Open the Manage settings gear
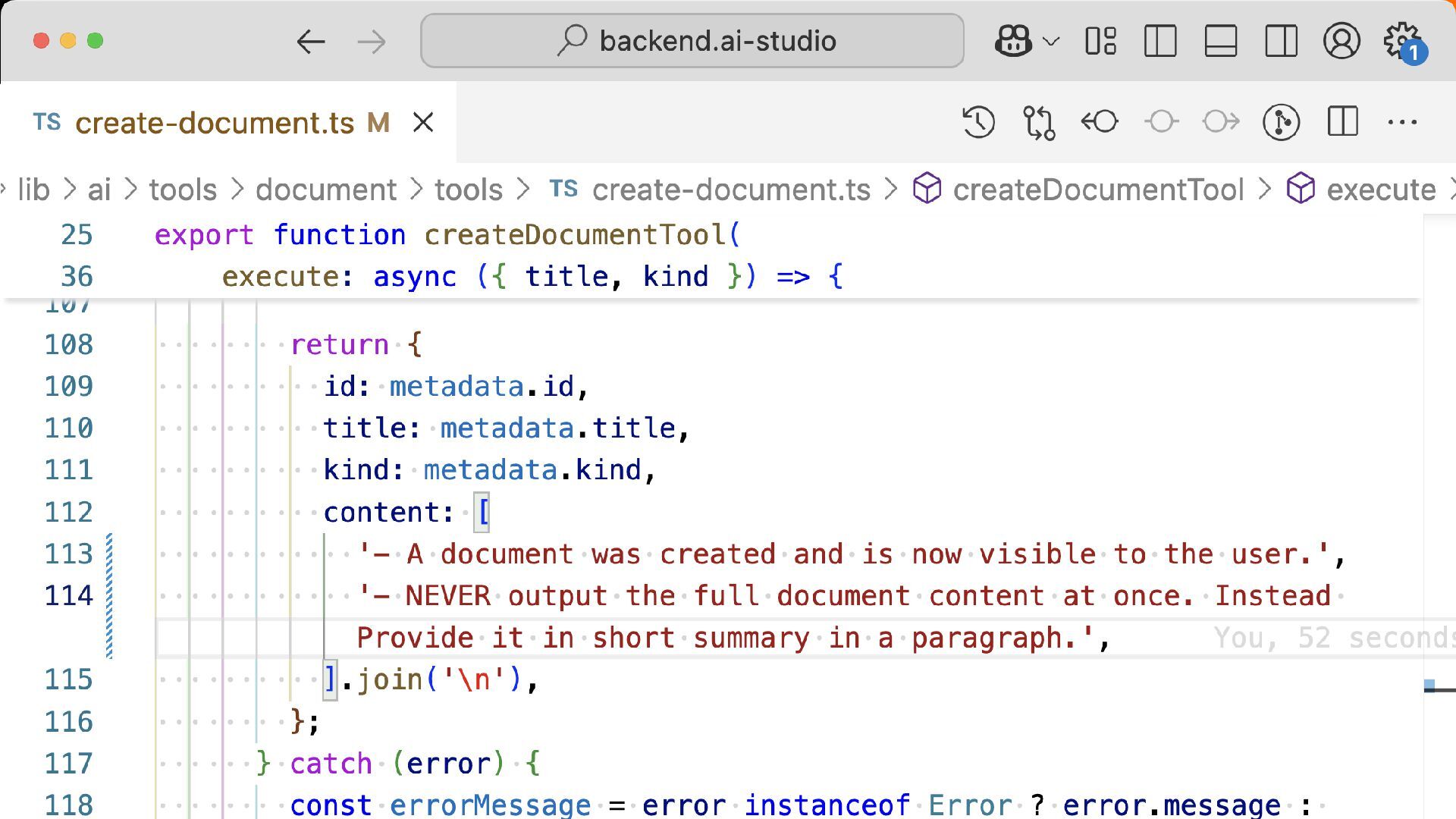 click(1401, 41)
